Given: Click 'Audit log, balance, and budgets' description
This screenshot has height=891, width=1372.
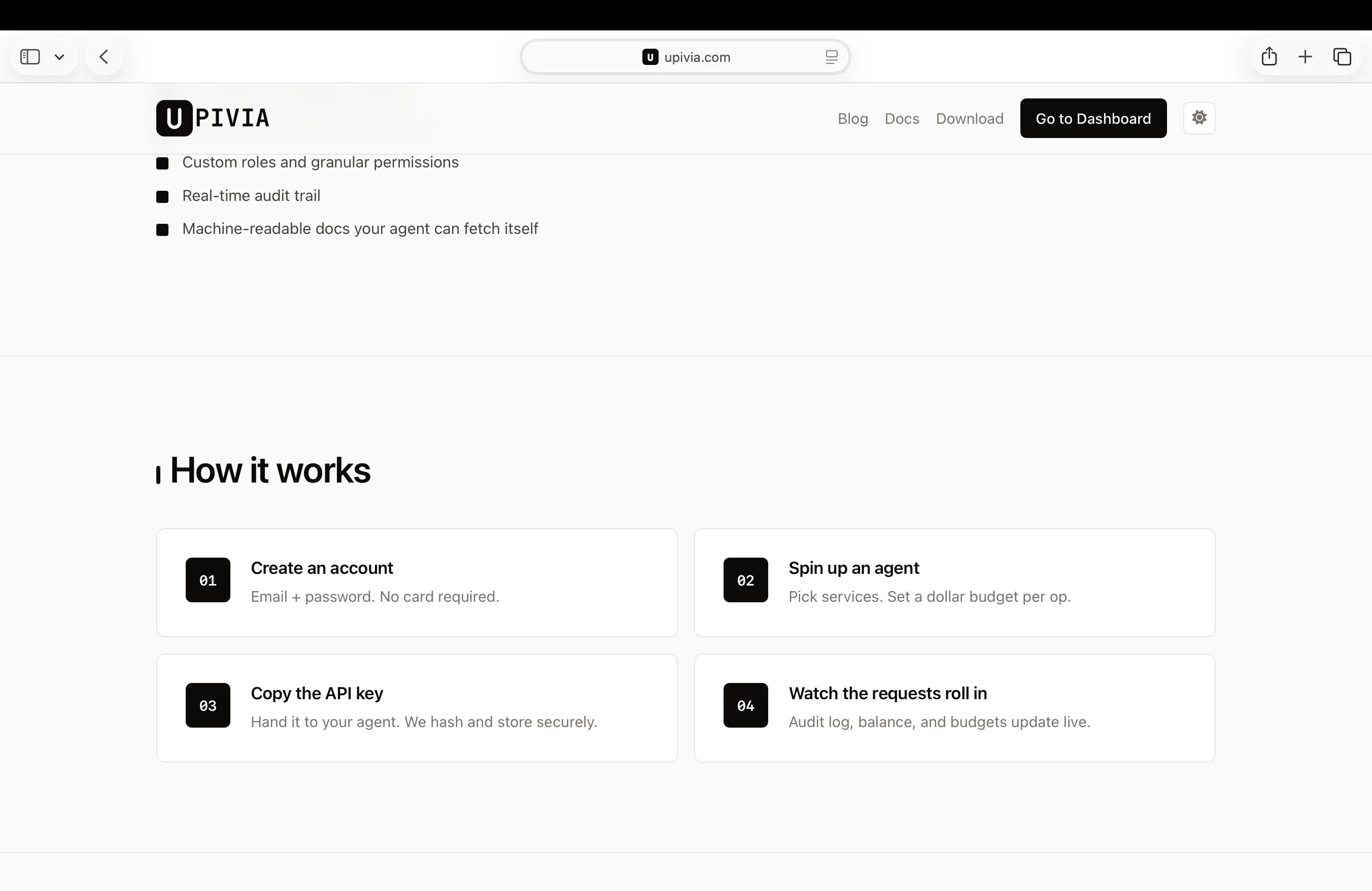Looking at the screenshot, I should (x=939, y=722).
